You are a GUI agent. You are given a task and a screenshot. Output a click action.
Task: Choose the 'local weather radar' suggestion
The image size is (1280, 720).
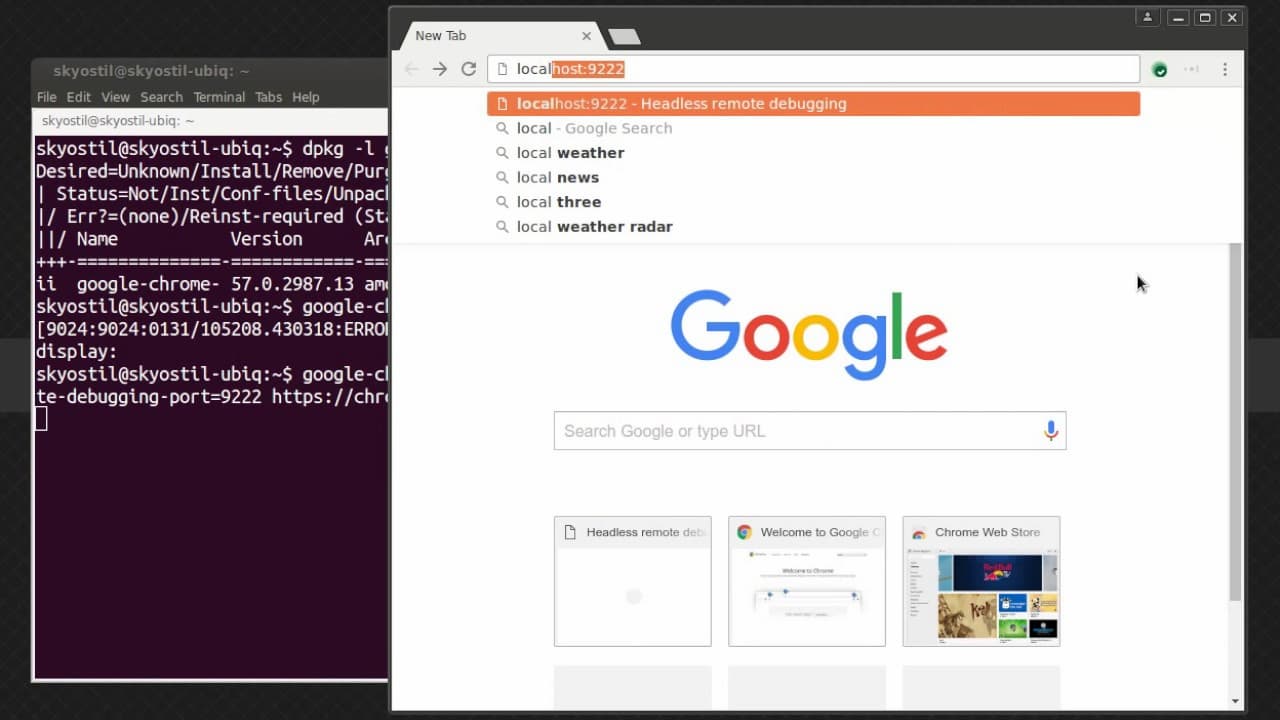[813, 226]
